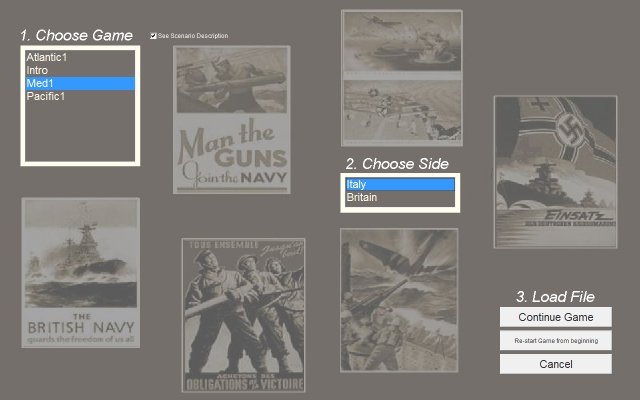Viewport: 640px width, 400px height.
Task: Click the lower air attack picture
Action: click(x=401, y=112)
